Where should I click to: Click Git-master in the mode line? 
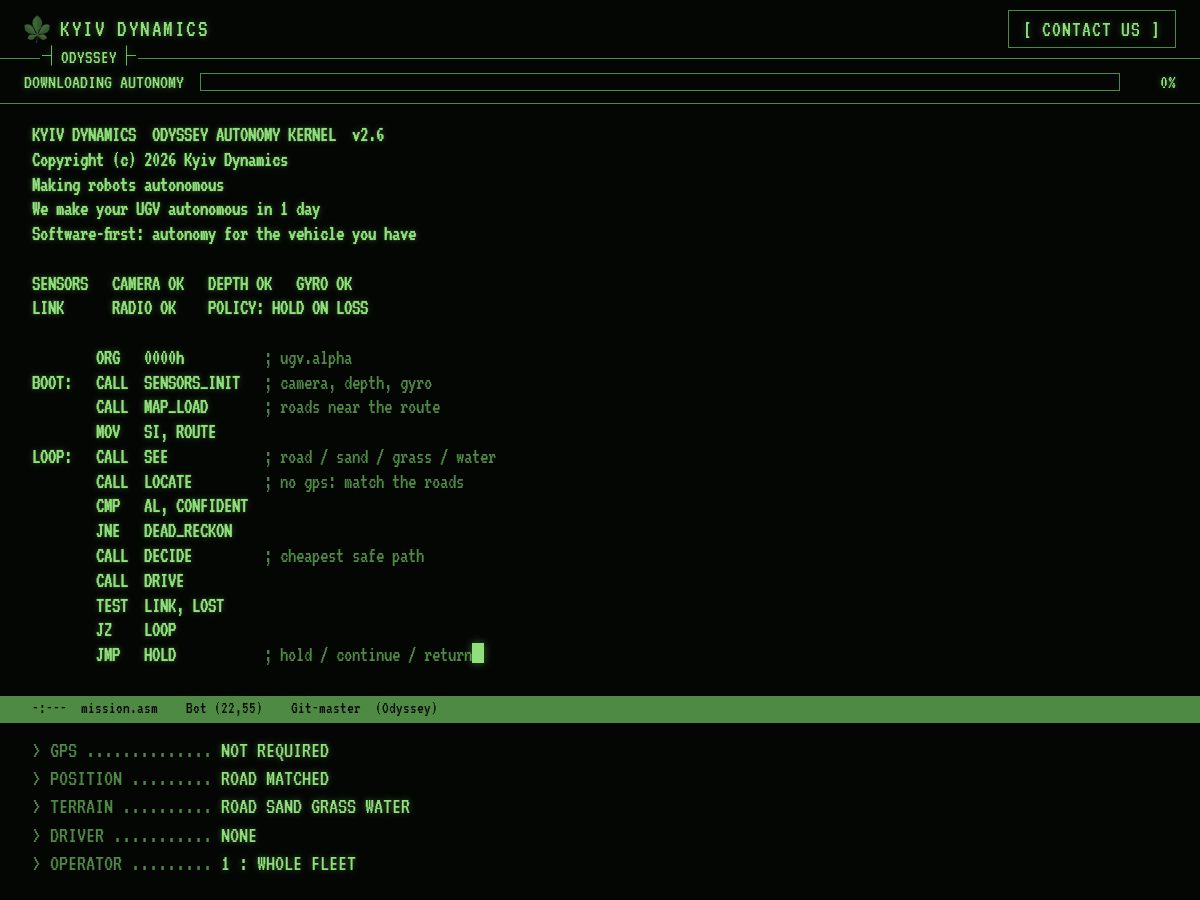point(326,708)
